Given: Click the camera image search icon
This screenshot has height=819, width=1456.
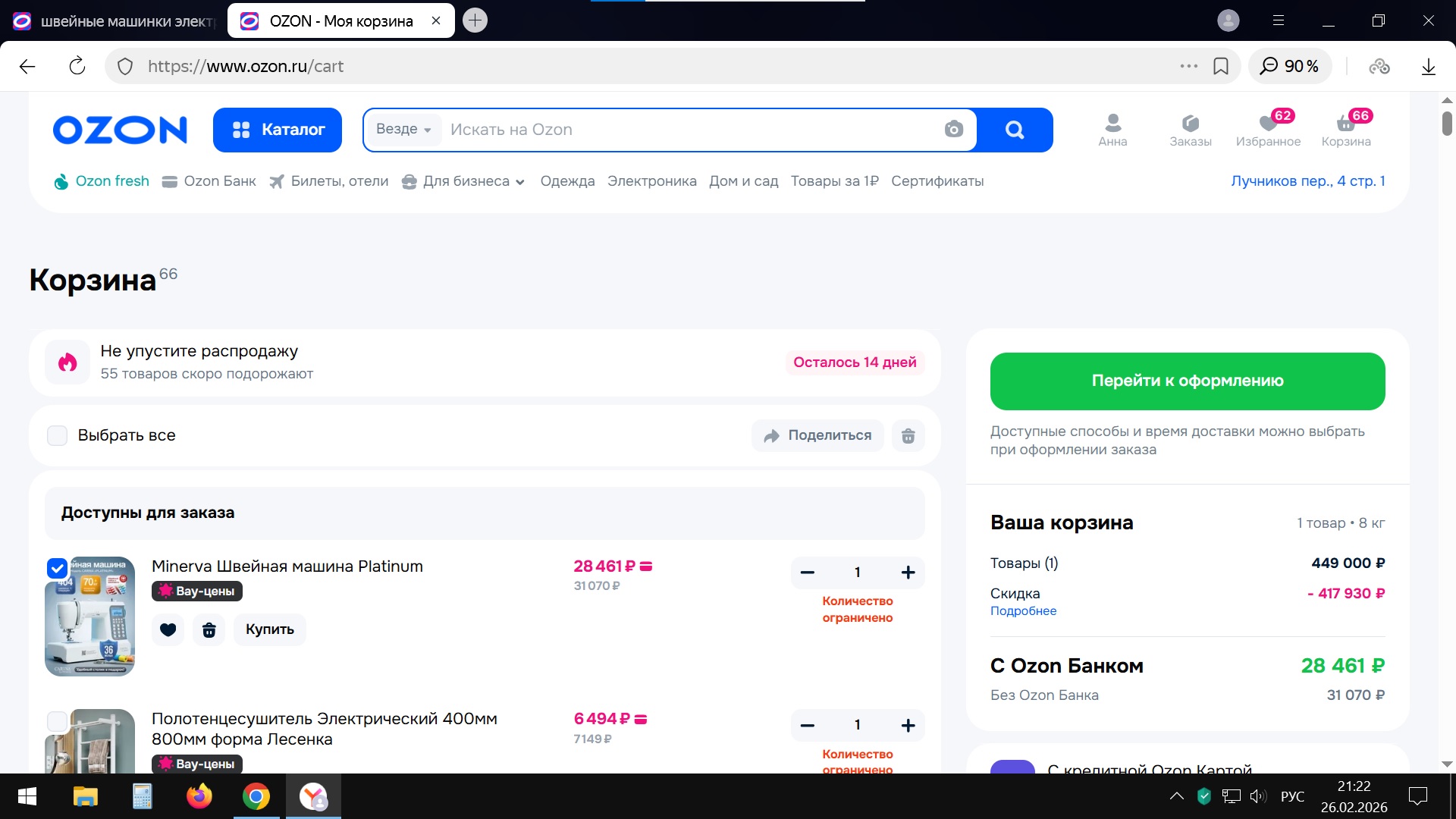Looking at the screenshot, I should point(953,130).
